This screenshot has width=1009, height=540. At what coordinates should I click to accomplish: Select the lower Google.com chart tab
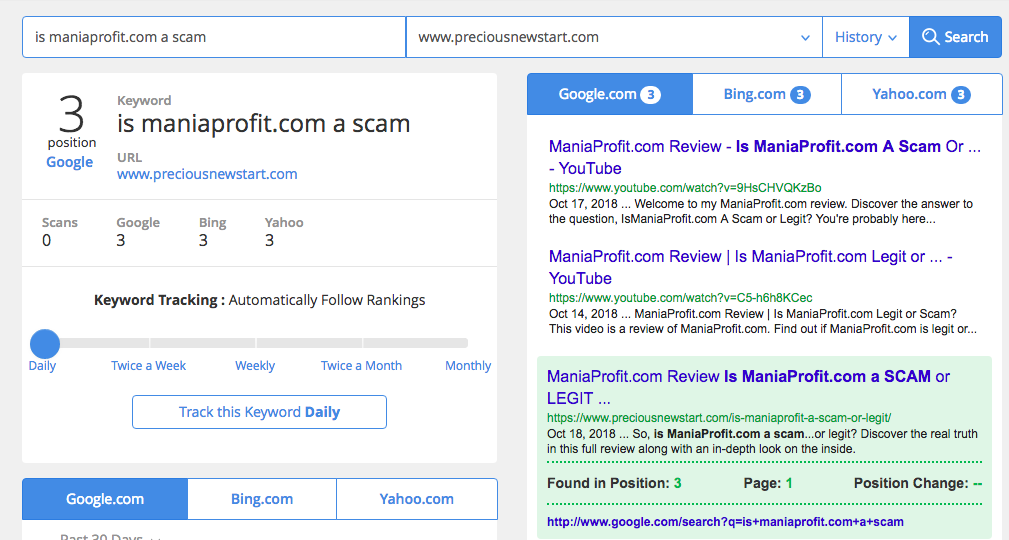click(x=105, y=499)
